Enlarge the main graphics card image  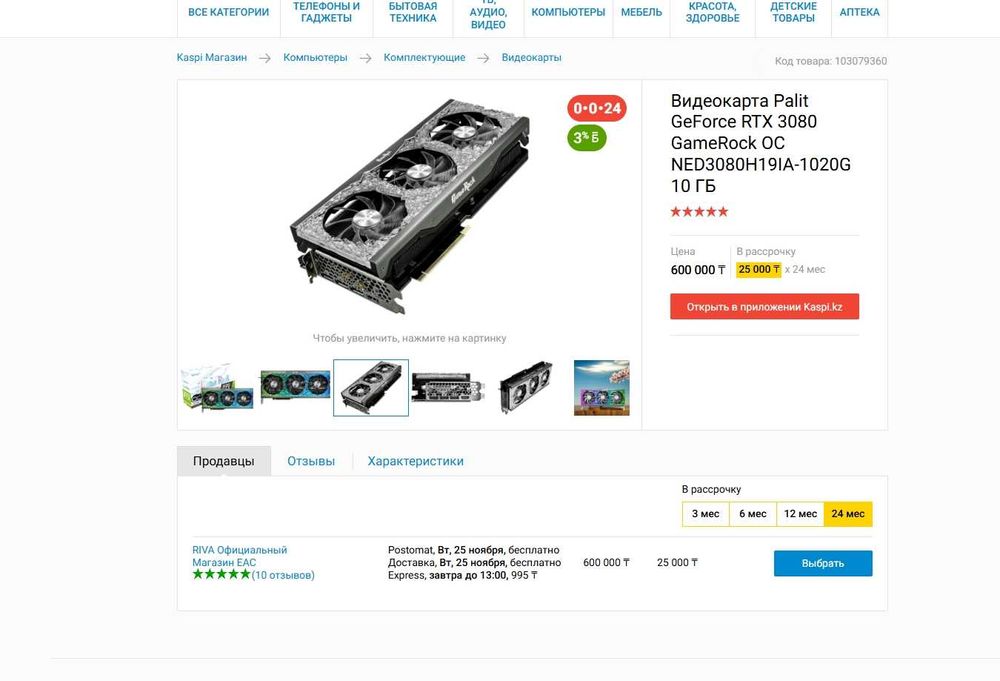point(410,206)
